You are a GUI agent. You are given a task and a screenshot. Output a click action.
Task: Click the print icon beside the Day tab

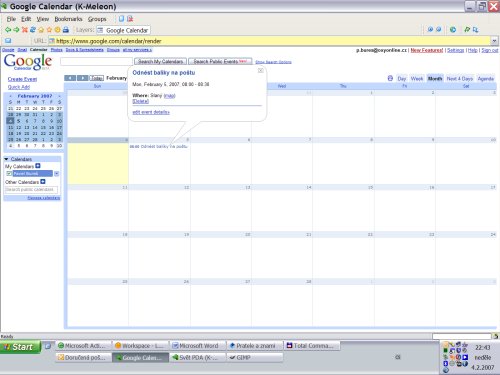(x=390, y=78)
